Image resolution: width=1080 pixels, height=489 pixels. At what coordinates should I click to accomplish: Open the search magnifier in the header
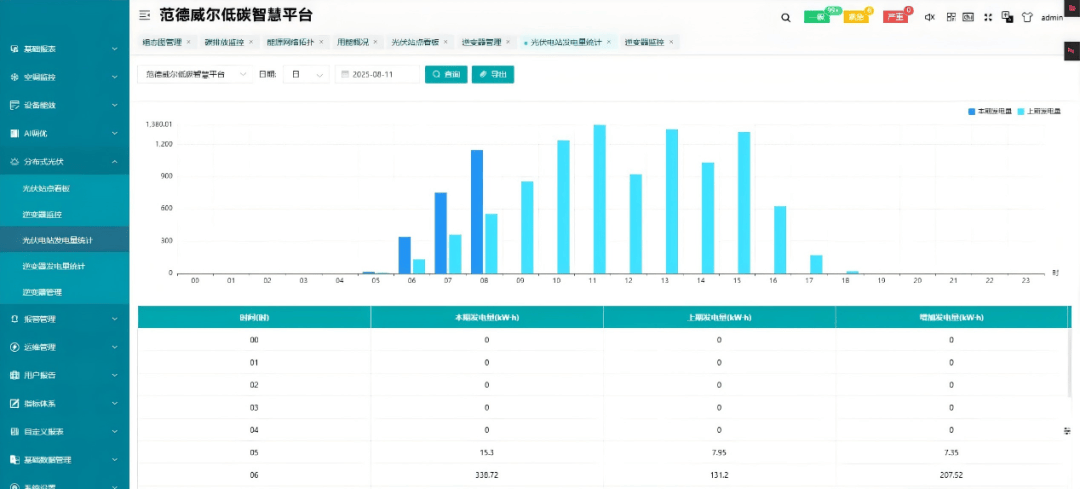click(786, 17)
